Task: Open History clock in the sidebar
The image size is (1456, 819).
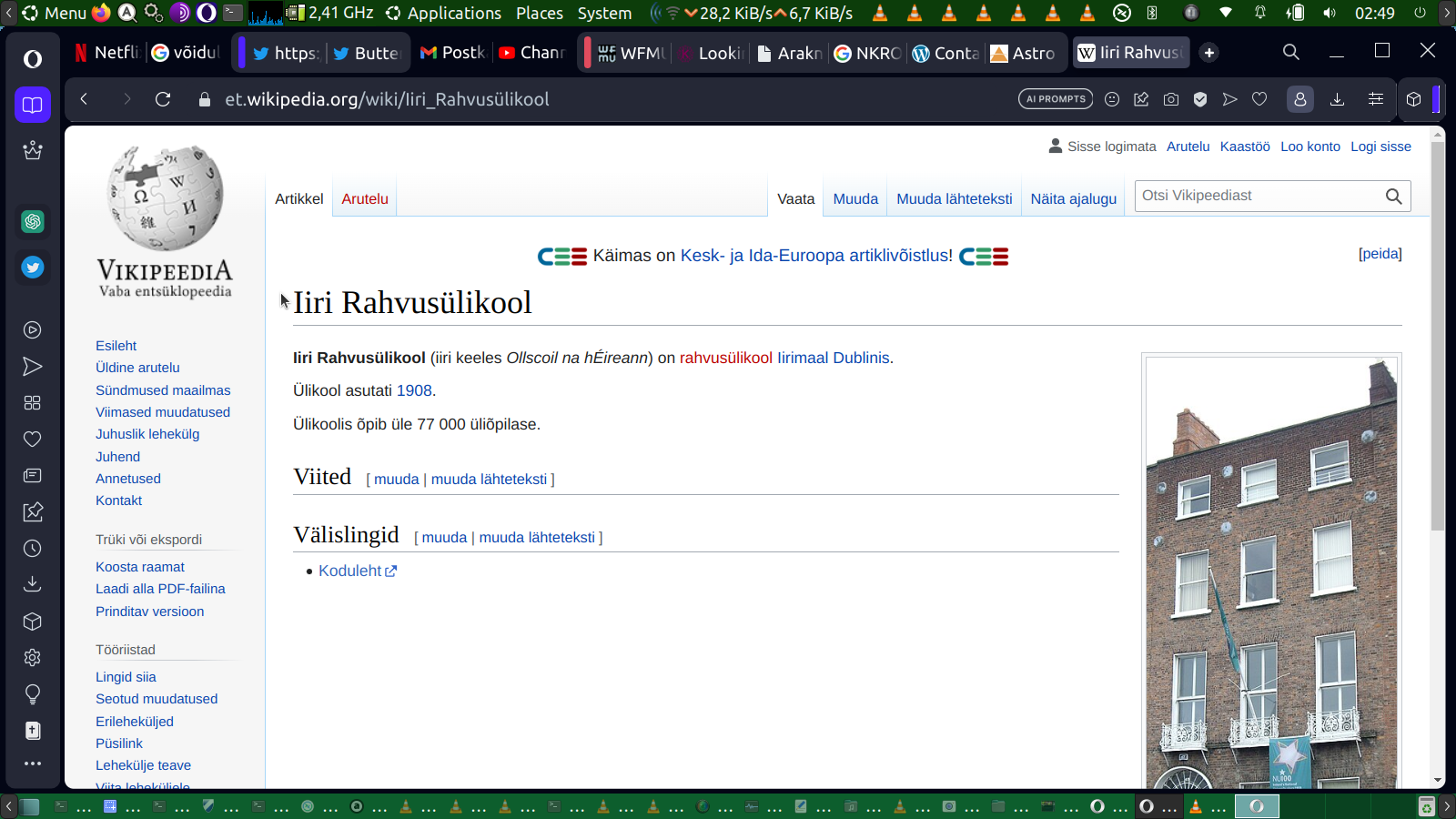Action: (33, 549)
